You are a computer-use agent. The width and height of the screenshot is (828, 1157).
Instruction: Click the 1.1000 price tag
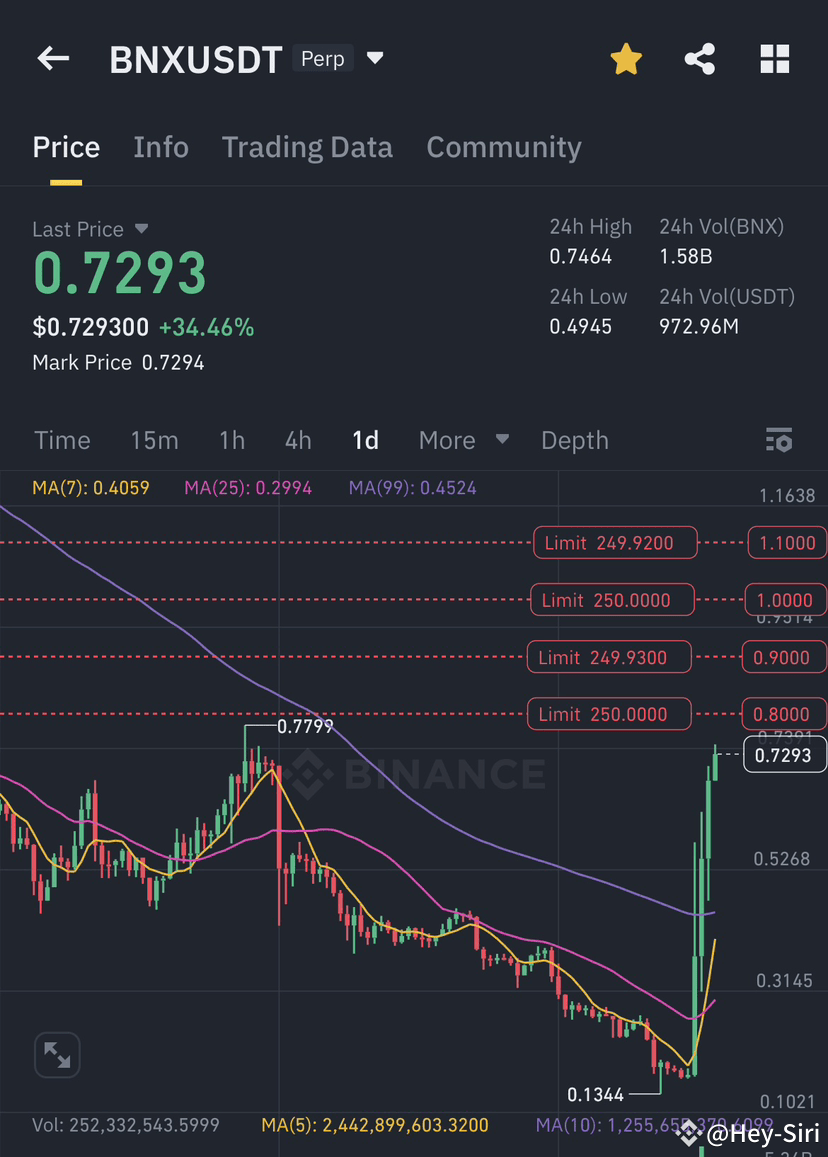click(787, 542)
